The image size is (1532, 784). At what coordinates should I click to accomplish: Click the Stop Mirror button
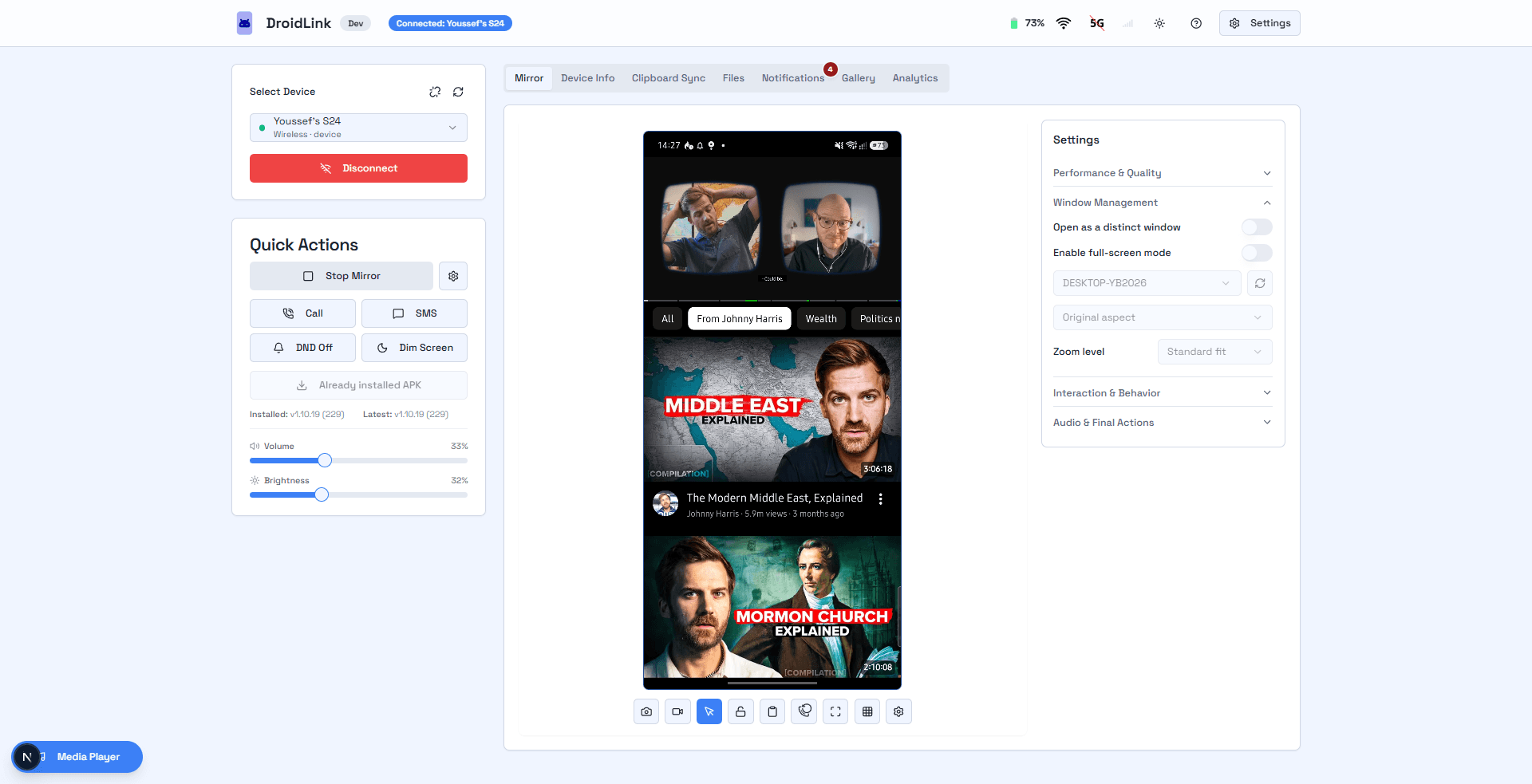[342, 276]
